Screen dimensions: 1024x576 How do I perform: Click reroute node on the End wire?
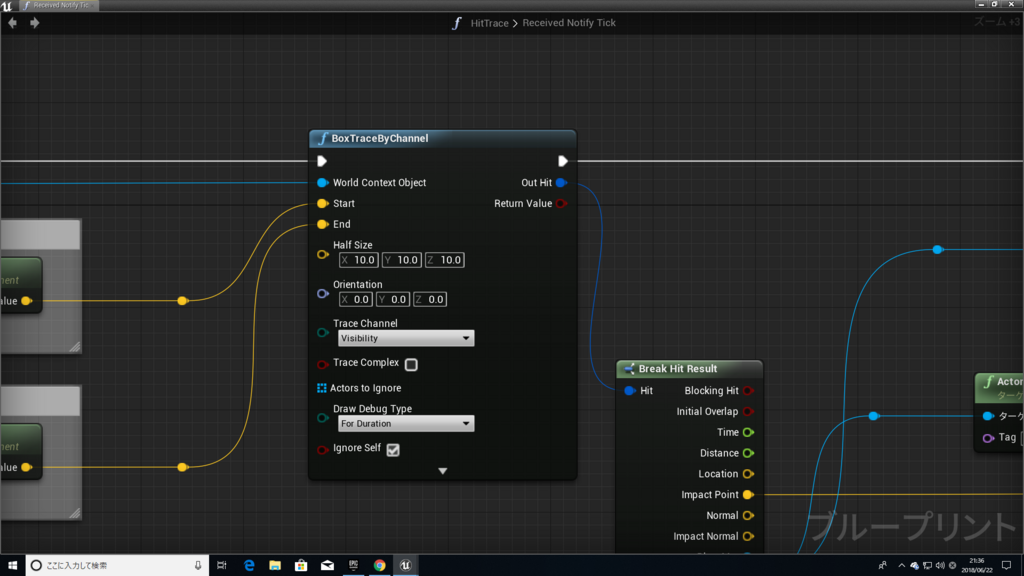[x=183, y=468]
